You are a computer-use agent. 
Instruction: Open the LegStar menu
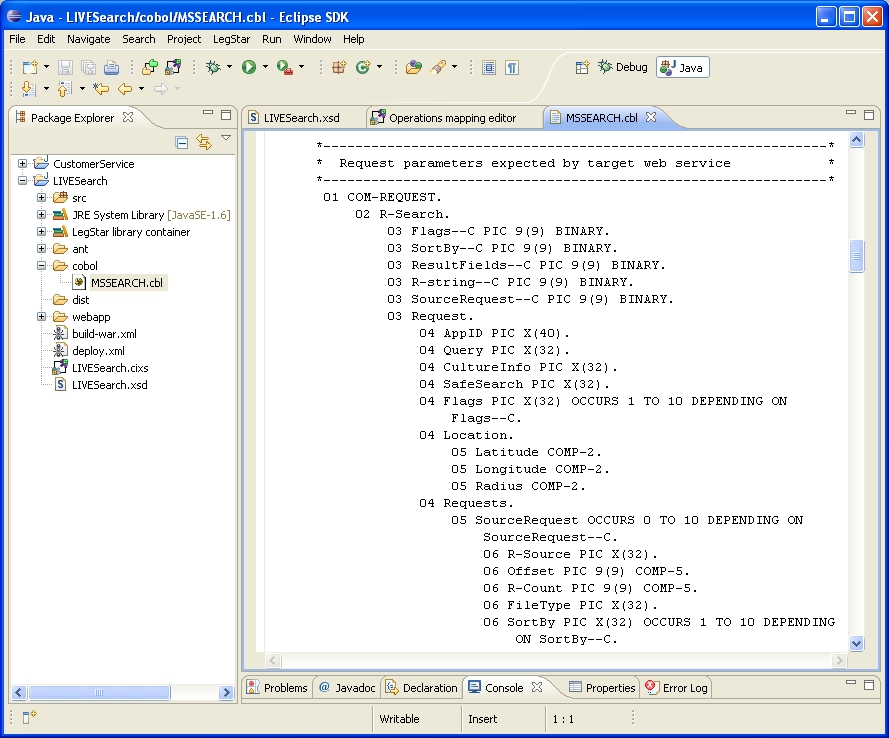click(x=231, y=39)
